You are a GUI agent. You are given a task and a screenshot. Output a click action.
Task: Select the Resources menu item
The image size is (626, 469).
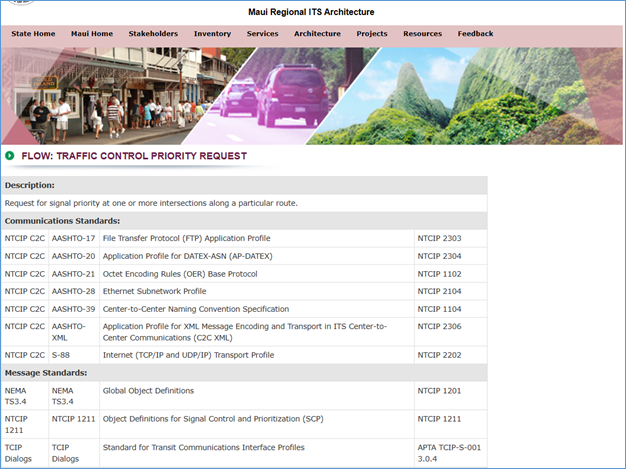[422, 34]
